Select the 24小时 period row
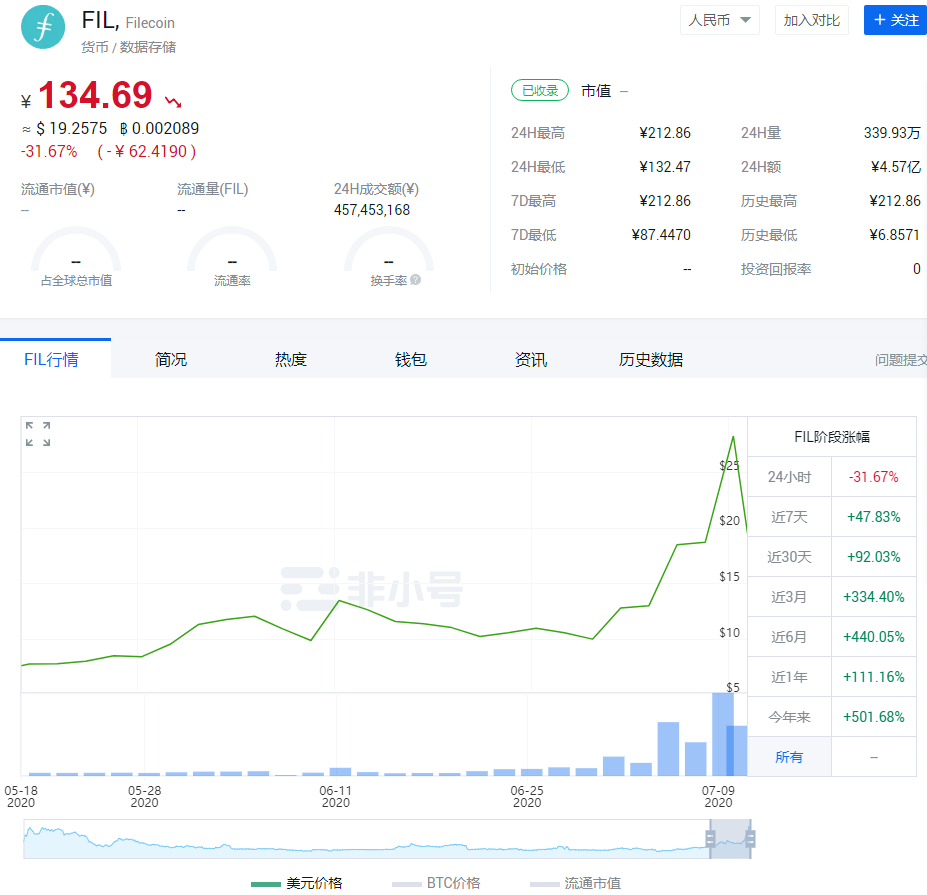 pyautogui.click(x=832, y=476)
